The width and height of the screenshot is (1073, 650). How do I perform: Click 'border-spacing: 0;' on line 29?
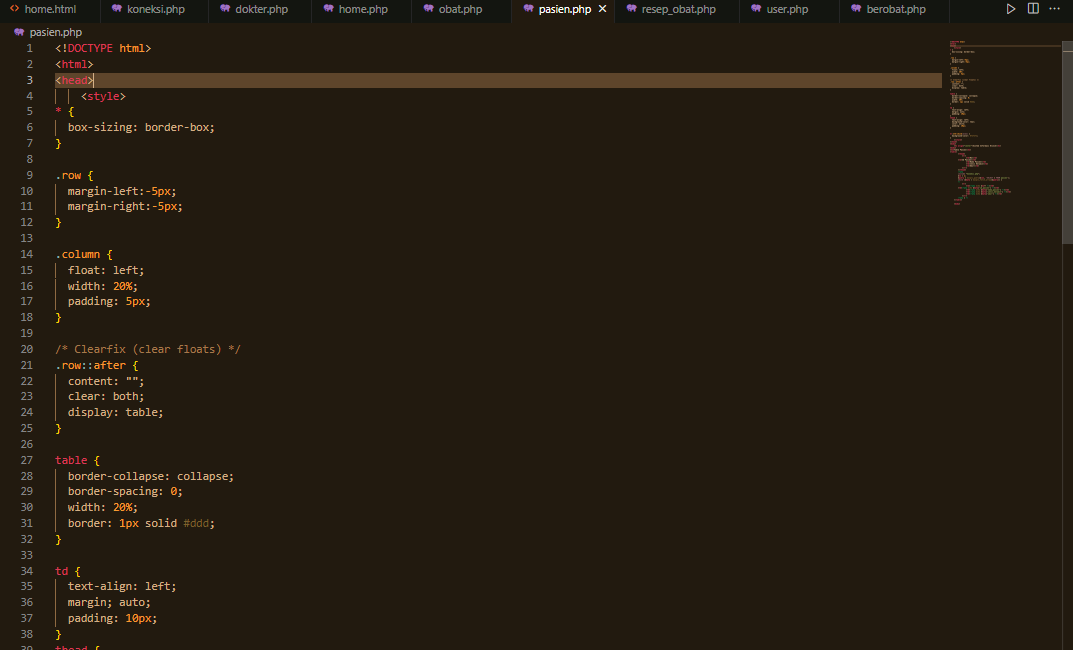click(125, 492)
